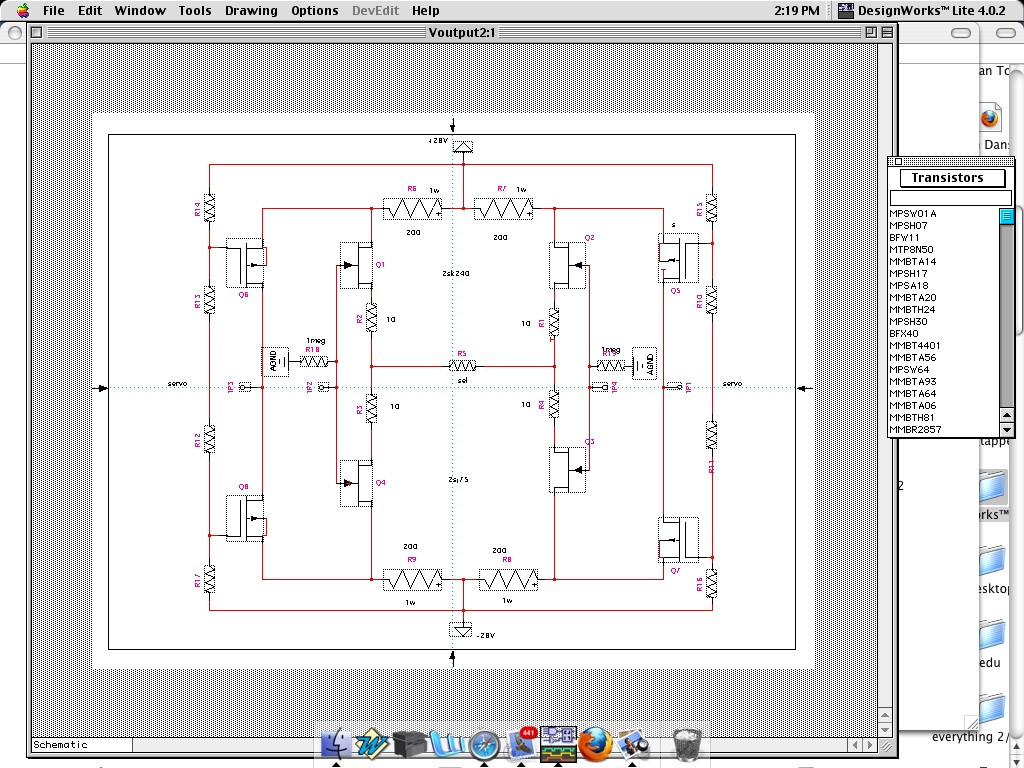Screen dimensions: 1024x768
Task: Select resistor R6 in the schematic
Action: coord(412,209)
